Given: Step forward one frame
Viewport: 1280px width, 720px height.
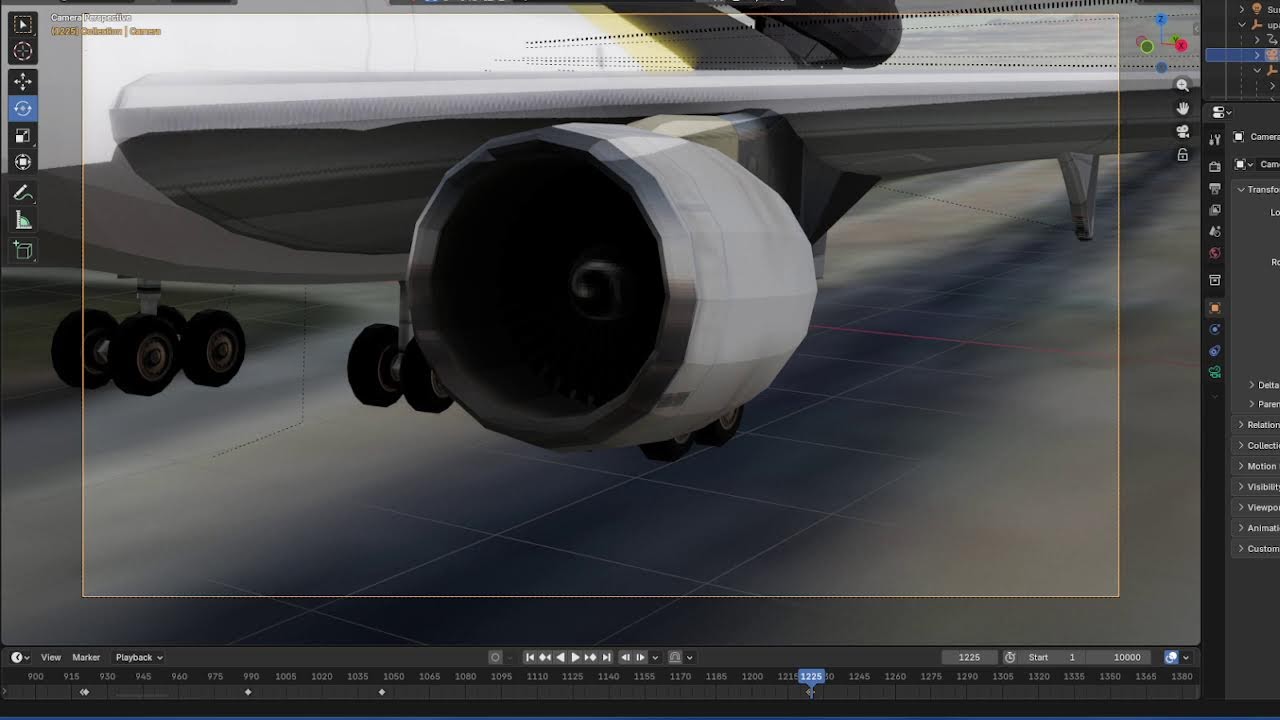Looking at the screenshot, I should pyautogui.click(x=640, y=657).
